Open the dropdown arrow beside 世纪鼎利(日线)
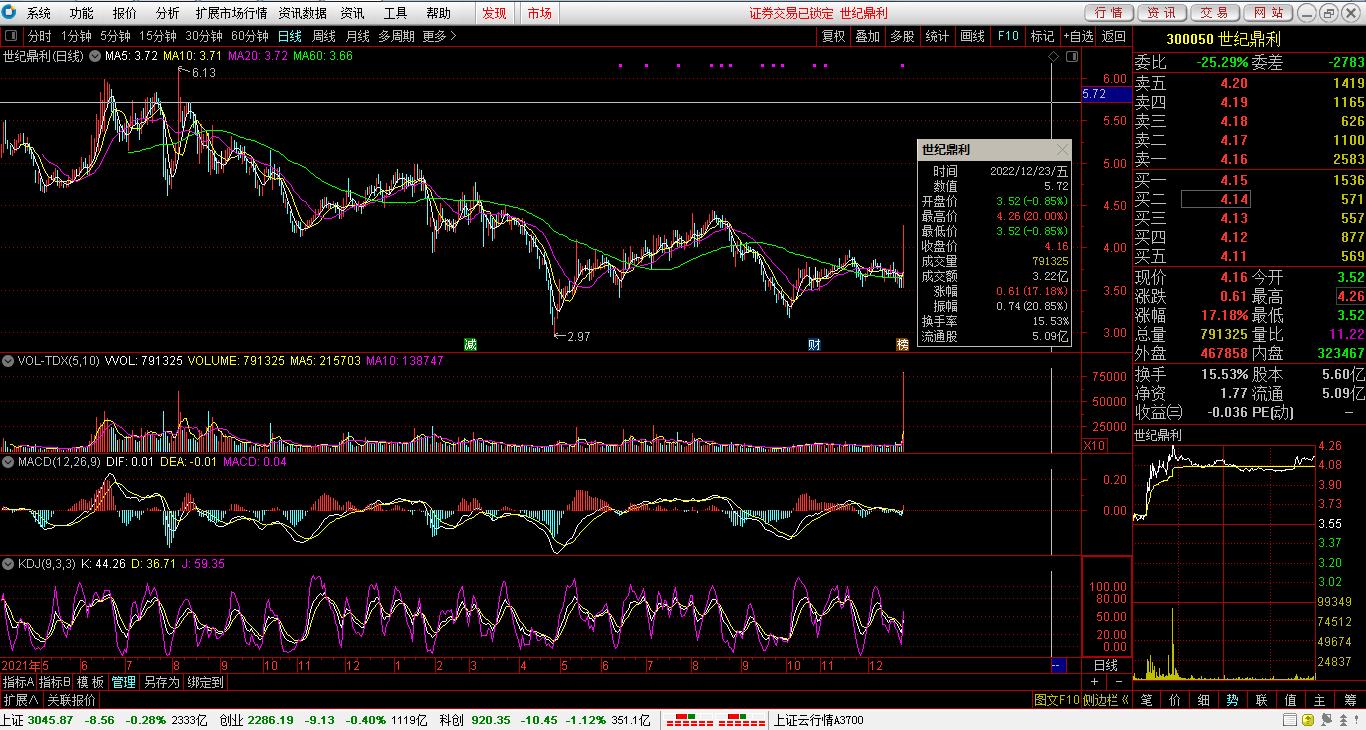The width and height of the screenshot is (1366, 730). tap(94, 57)
